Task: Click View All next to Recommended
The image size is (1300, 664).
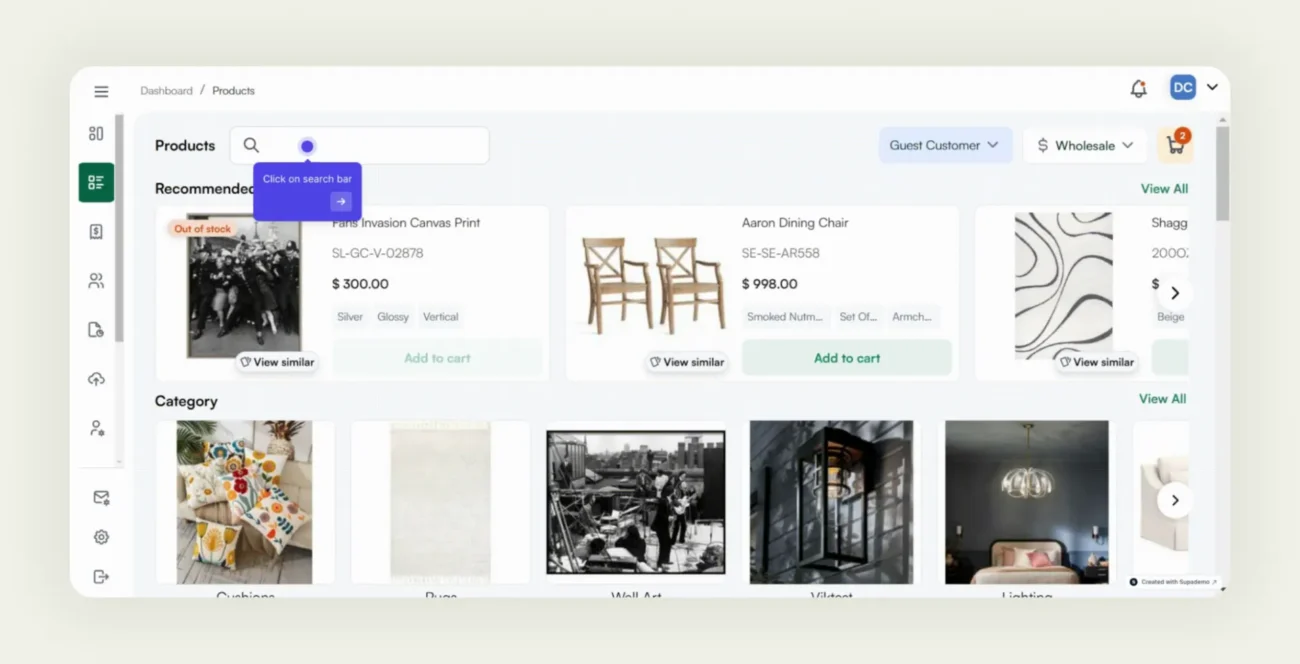Action: [x=1164, y=188]
